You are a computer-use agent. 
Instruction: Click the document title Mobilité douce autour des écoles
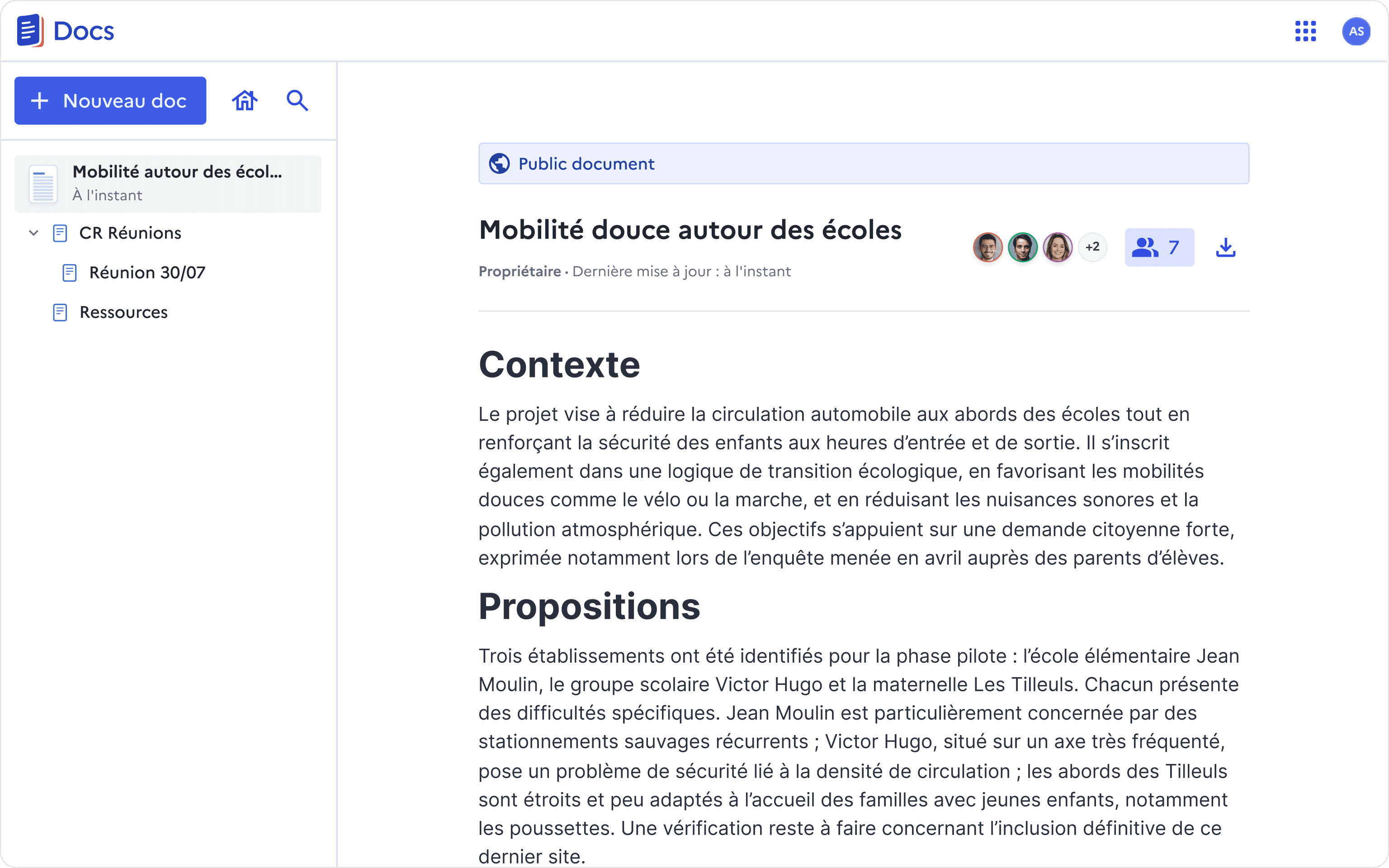[690, 230]
